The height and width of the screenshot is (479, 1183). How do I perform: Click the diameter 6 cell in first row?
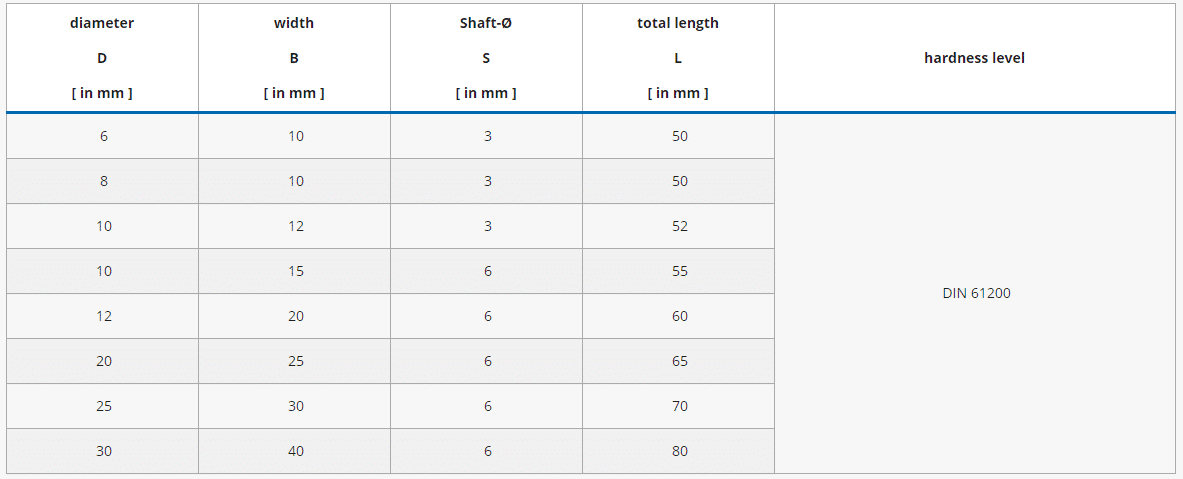[104, 136]
